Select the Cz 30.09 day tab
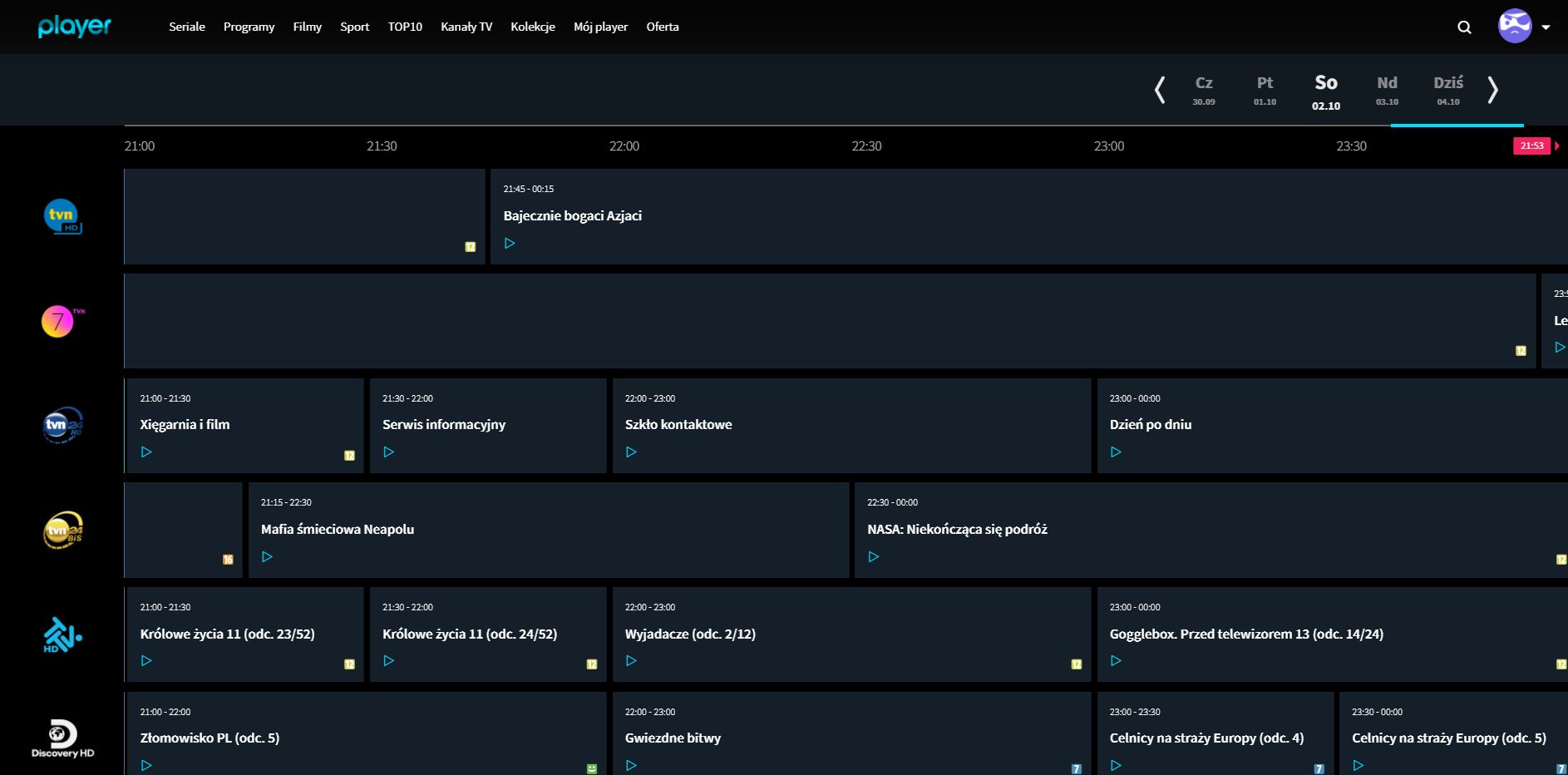Screen dimensions: 1568x775 coord(1204,90)
